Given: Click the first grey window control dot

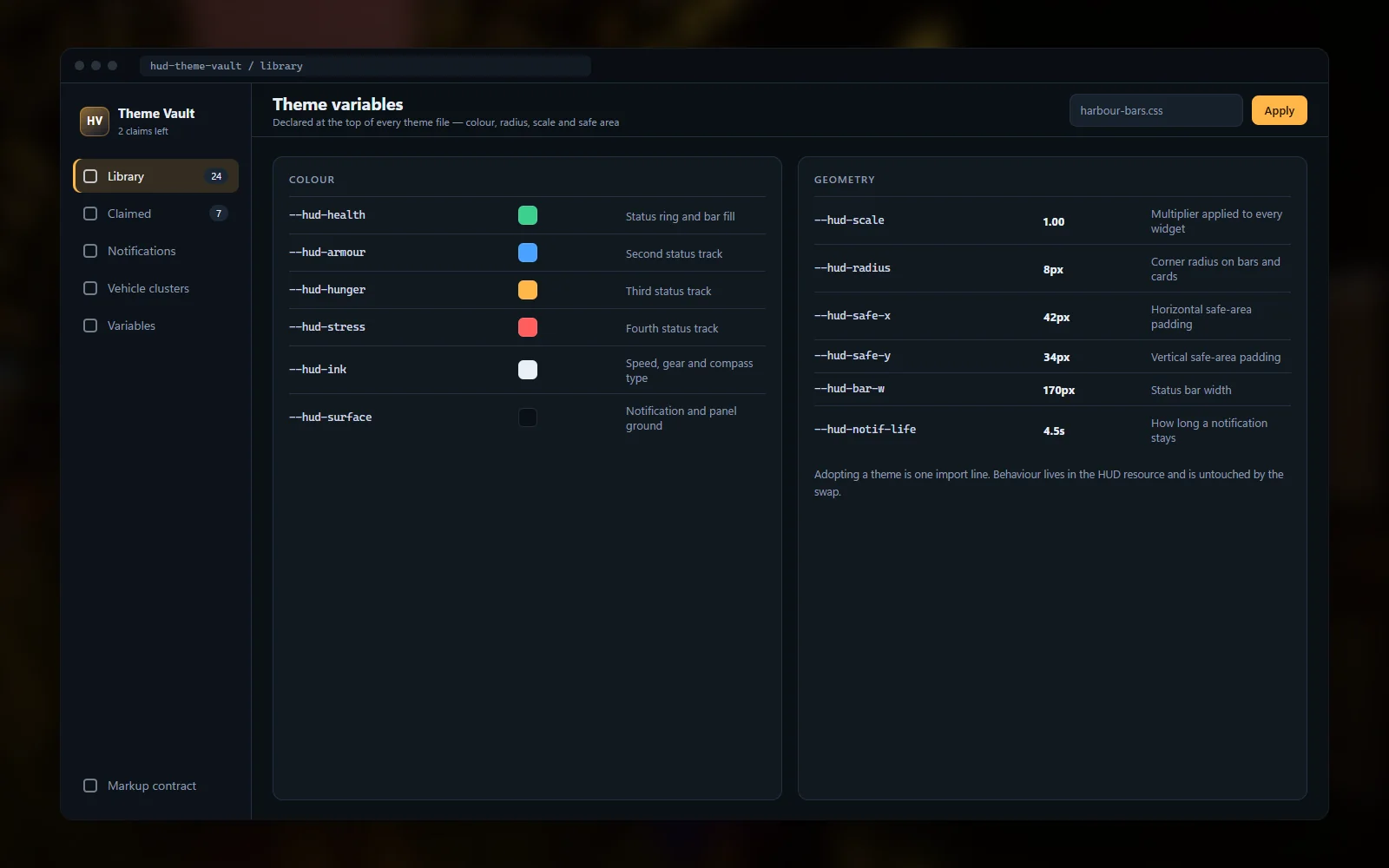Looking at the screenshot, I should pyautogui.click(x=80, y=66).
